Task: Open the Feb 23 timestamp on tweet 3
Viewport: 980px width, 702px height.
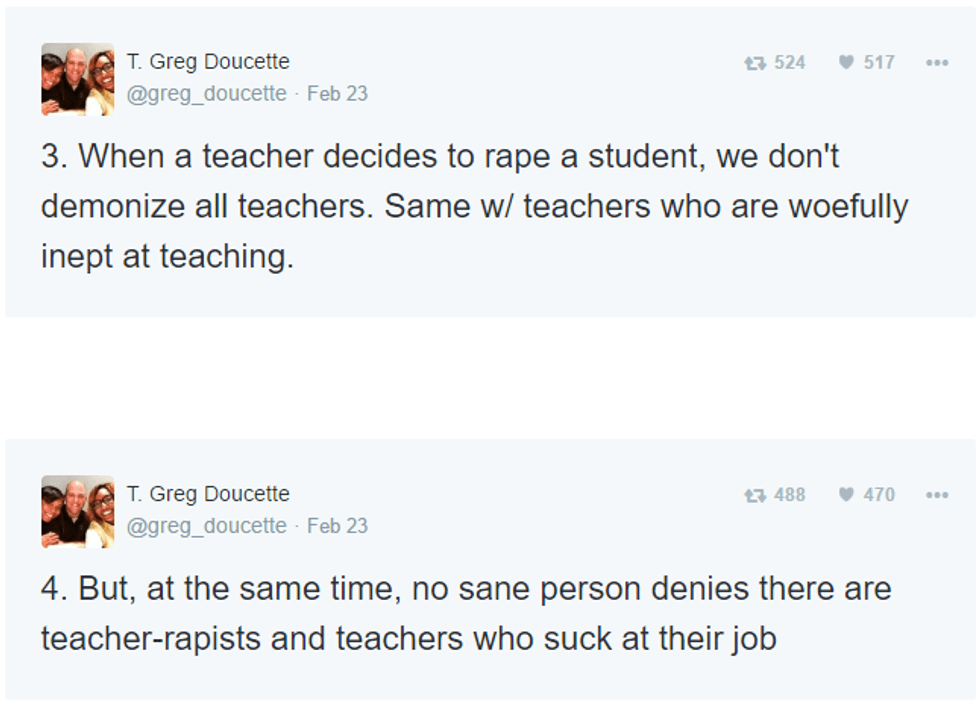Action: coord(337,94)
